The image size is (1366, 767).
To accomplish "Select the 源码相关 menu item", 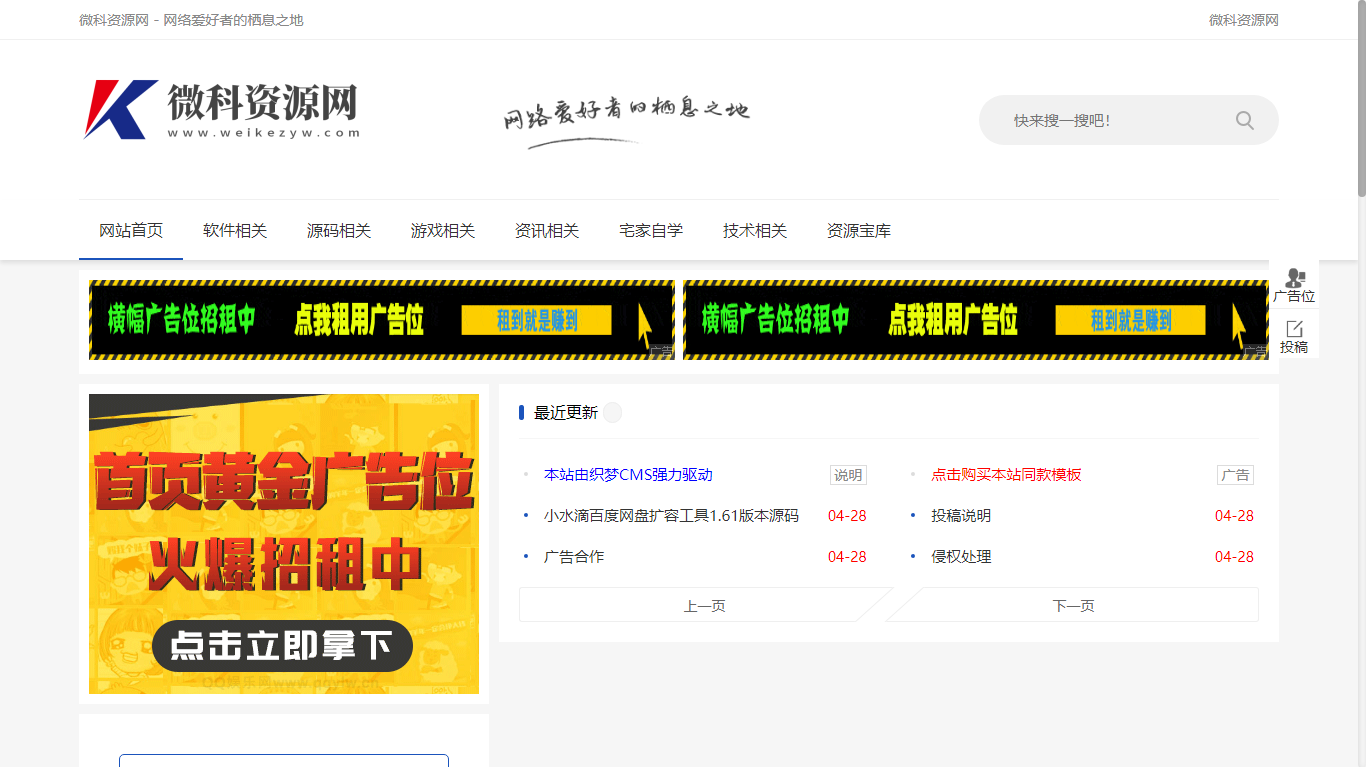I will point(339,230).
